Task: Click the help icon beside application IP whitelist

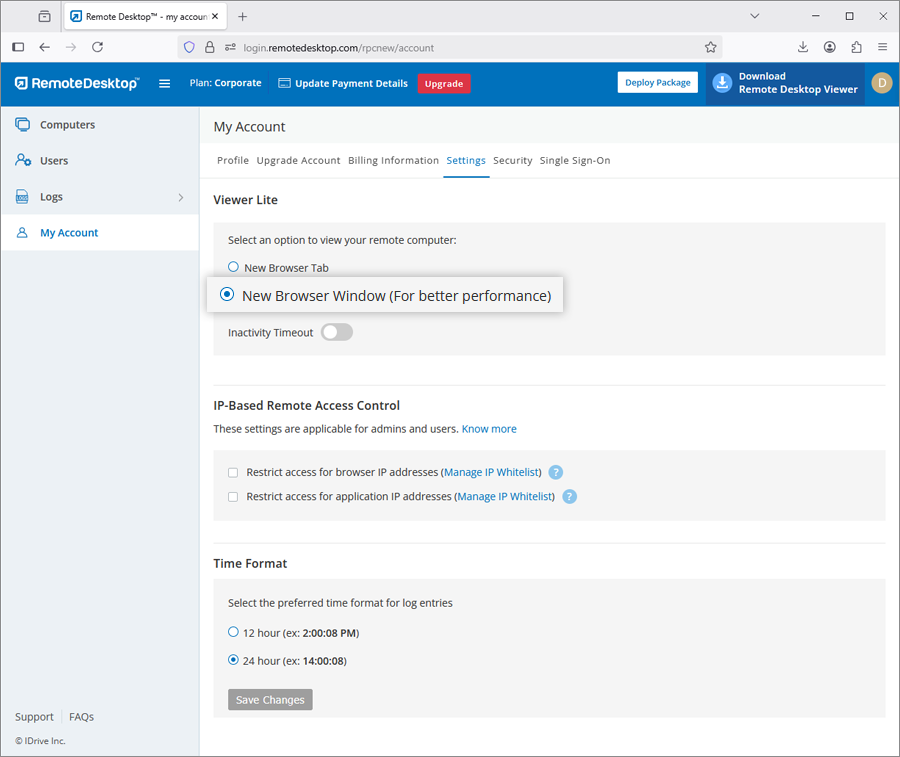Action: point(569,496)
